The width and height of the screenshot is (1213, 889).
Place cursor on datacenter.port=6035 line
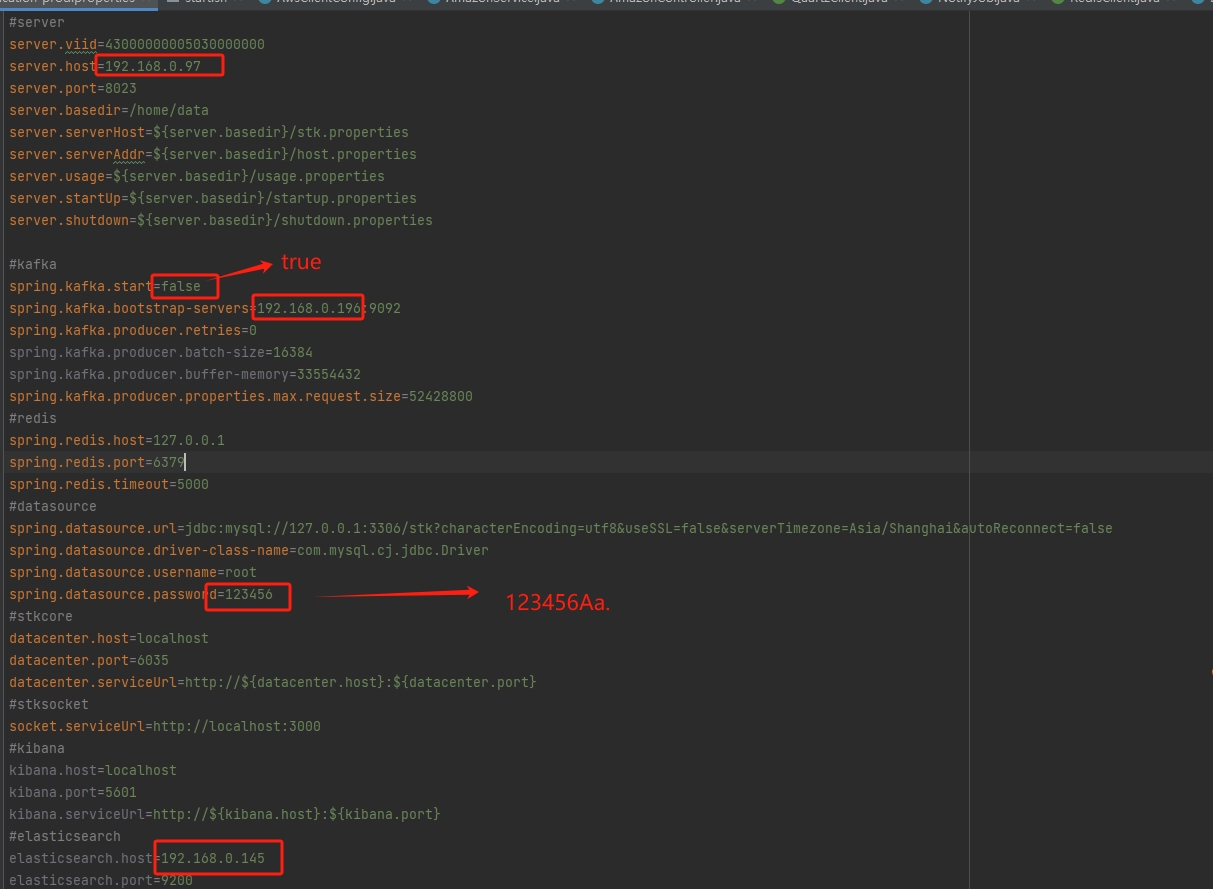(89, 660)
